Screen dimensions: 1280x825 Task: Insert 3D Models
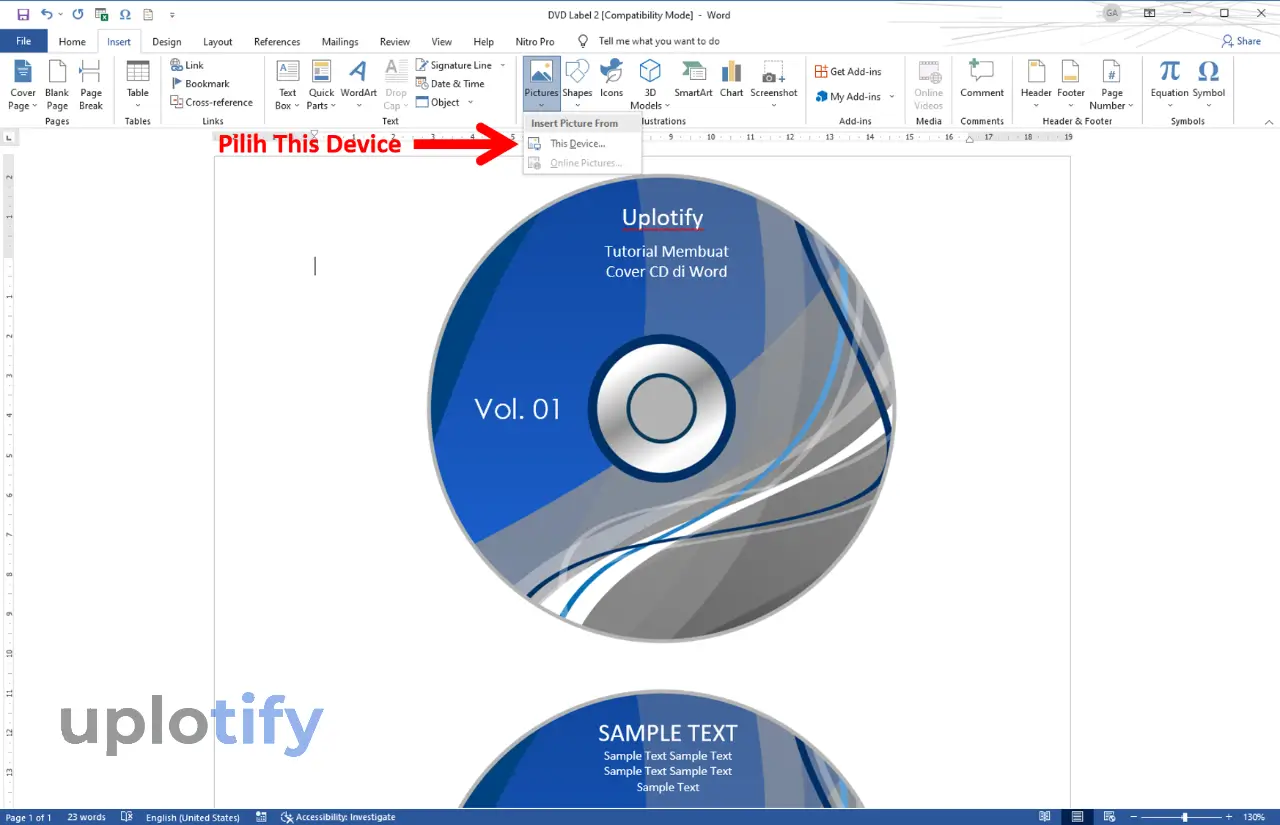(650, 85)
